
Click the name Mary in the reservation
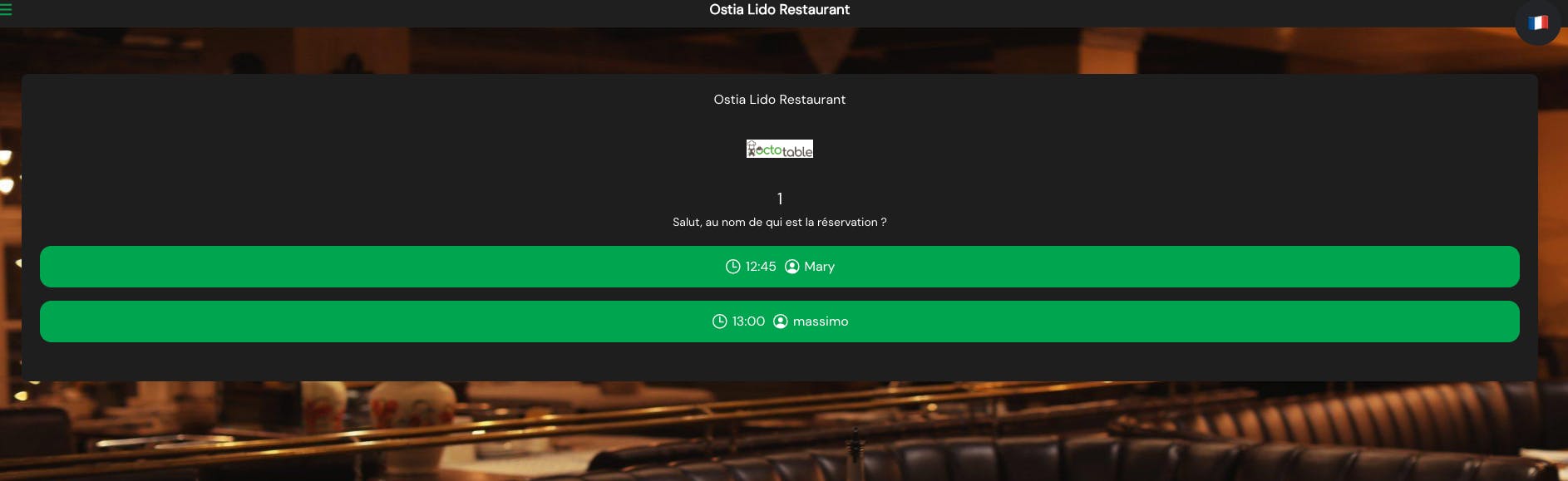click(x=819, y=267)
